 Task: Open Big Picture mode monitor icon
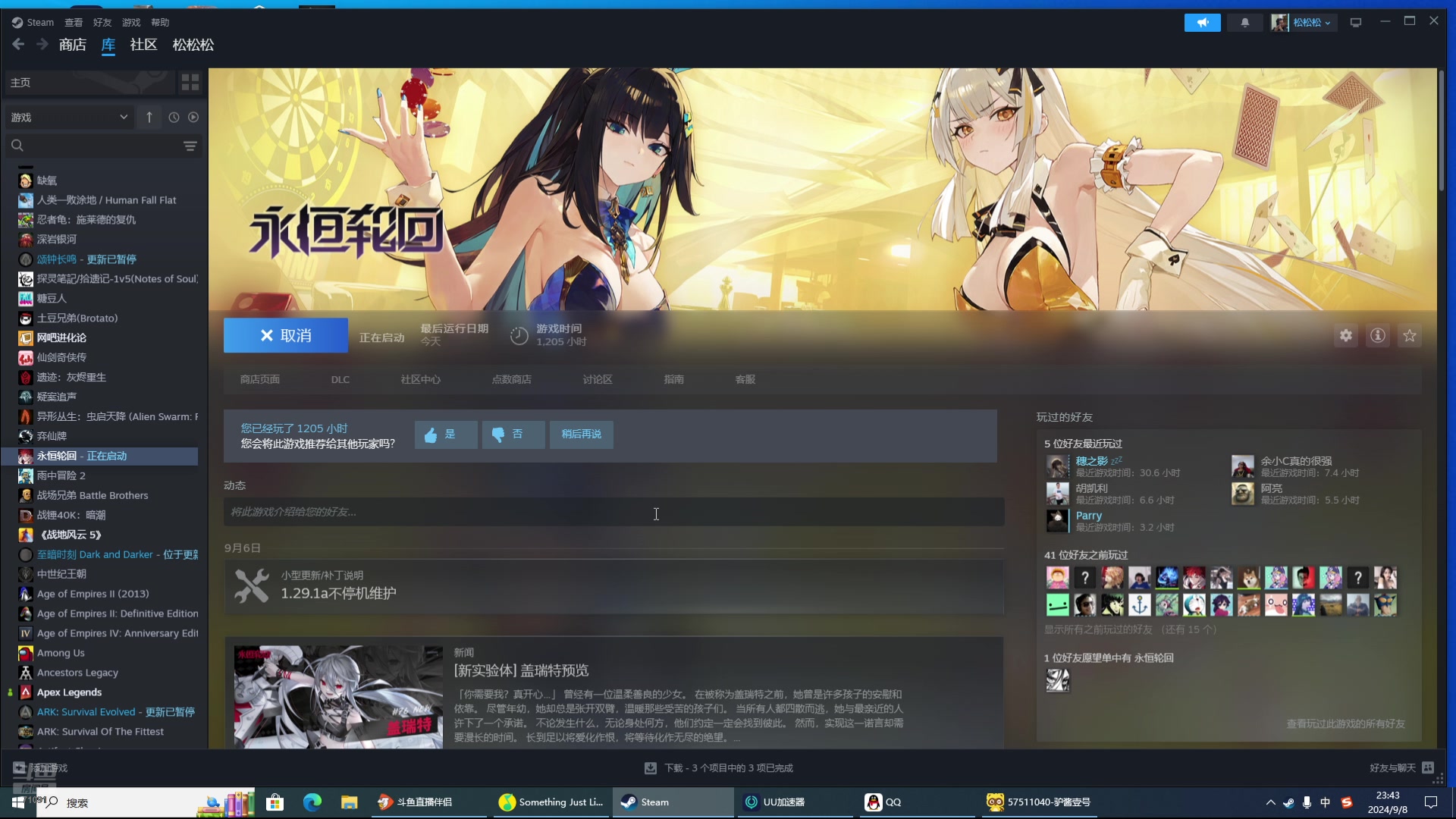click(x=1355, y=23)
